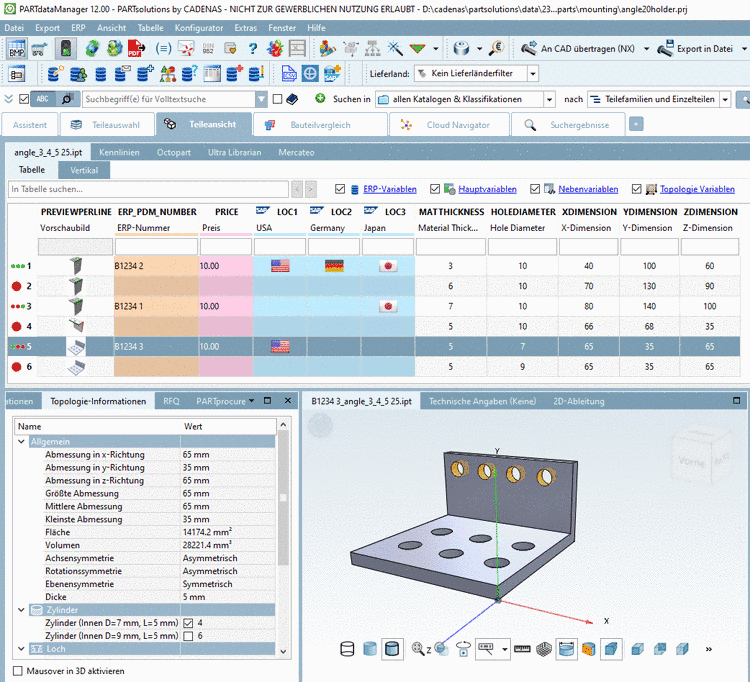Open the Datei menu
Screen dimensions: 750x682
pos(14,28)
